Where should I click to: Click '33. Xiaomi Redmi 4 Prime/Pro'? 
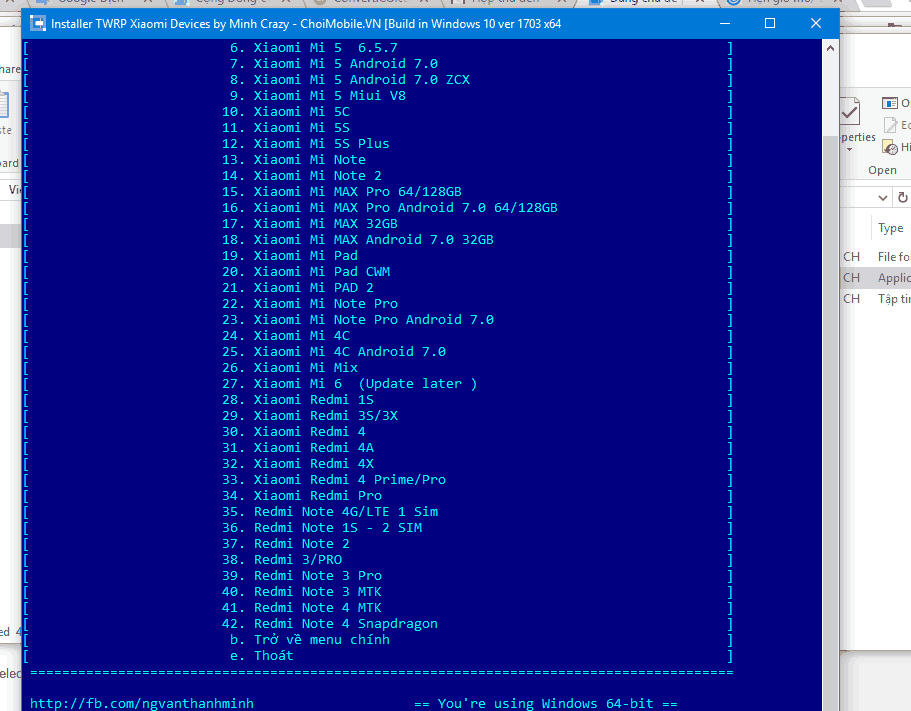[334, 480]
